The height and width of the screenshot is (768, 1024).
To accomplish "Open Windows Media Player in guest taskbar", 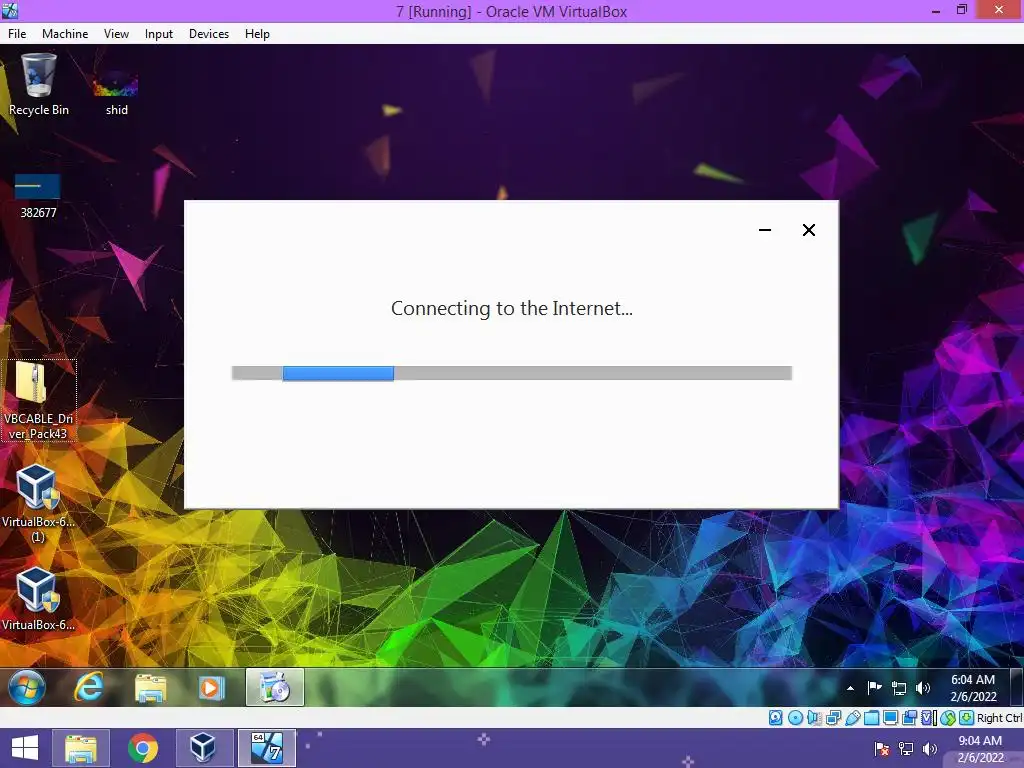I will pos(211,688).
